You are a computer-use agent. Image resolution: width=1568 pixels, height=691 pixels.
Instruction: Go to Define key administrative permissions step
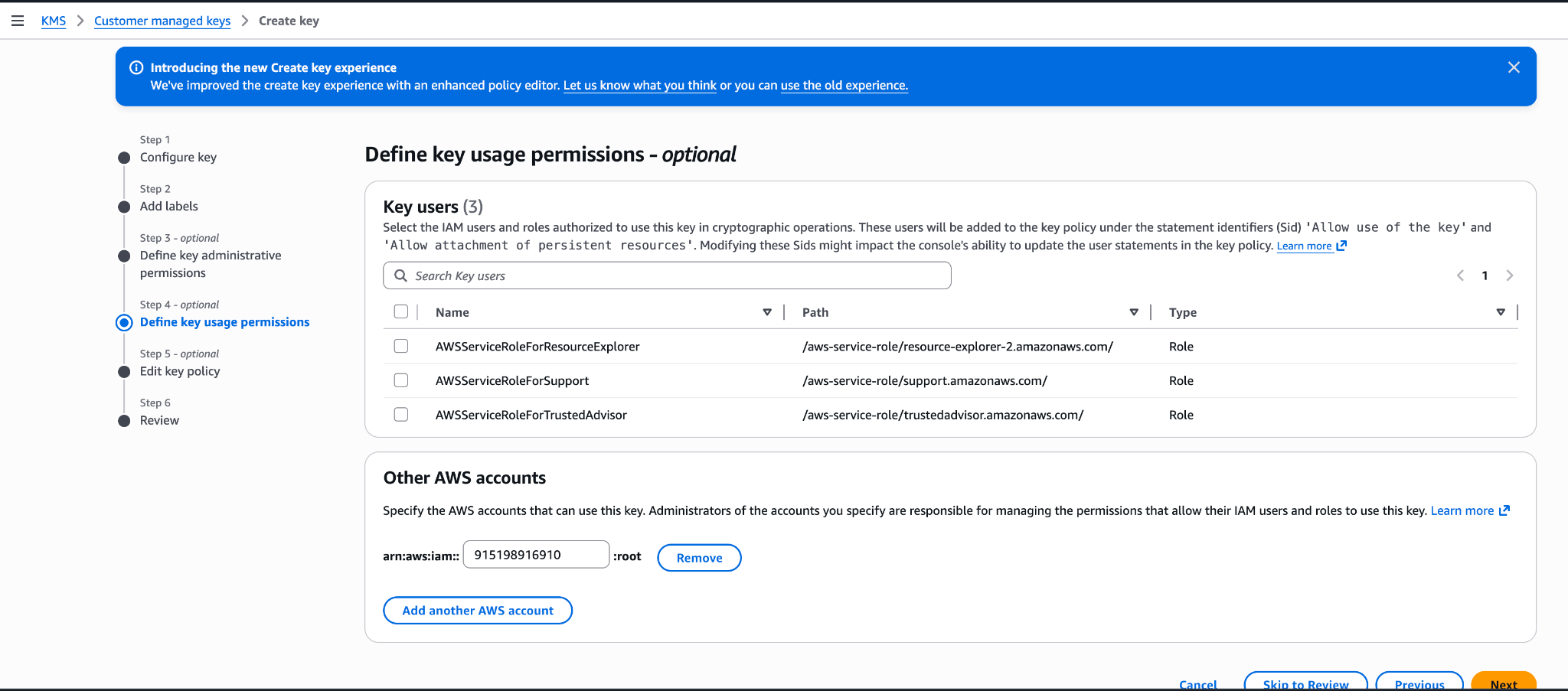[x=211, y=264]
